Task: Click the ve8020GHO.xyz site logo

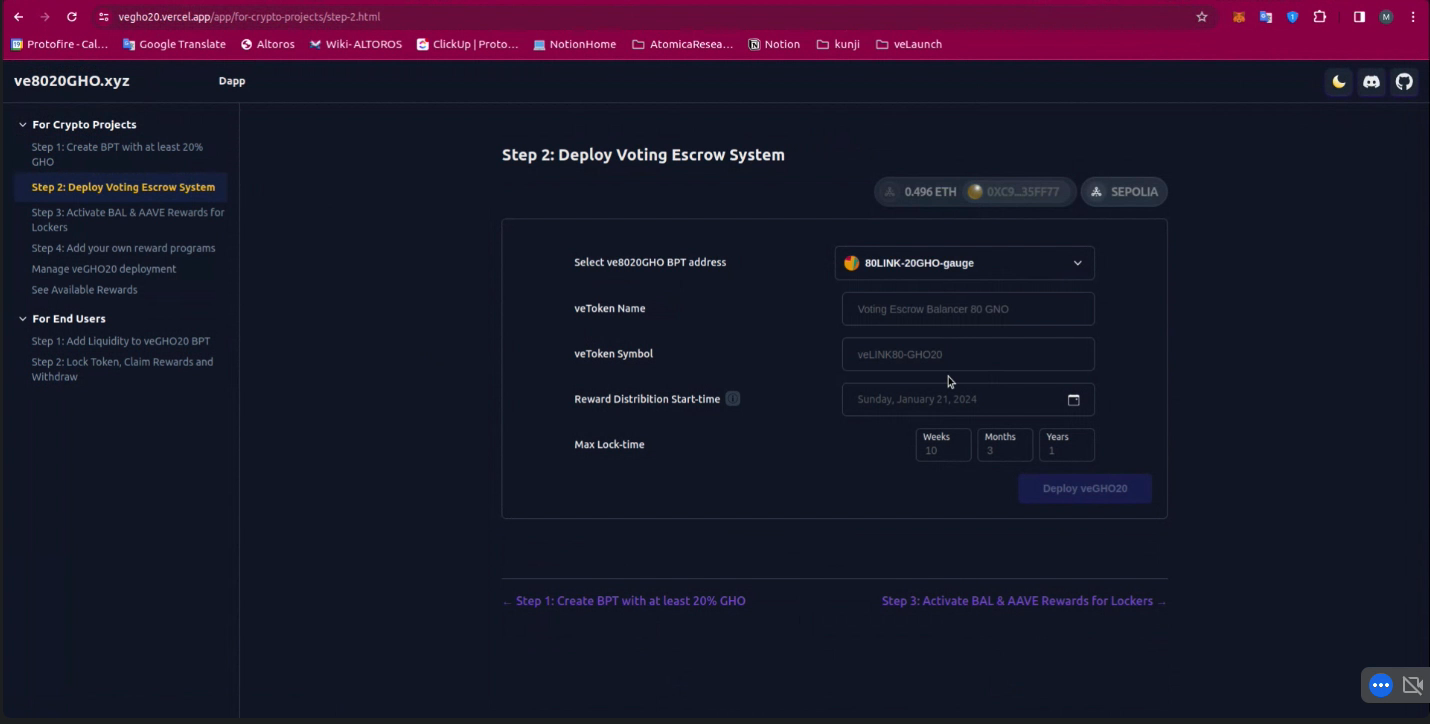Action: pos(72,81)
